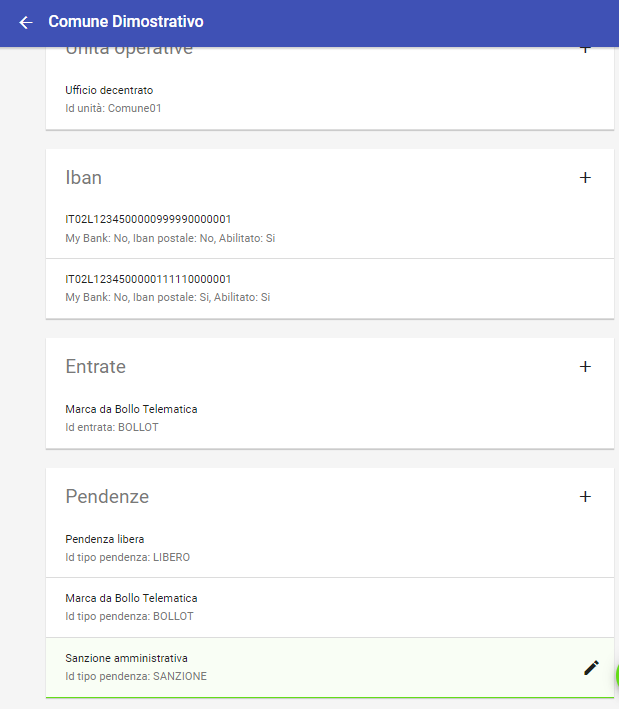Click Id tipo pendenza: BOLLOT text
Screen dimensions: 619x709
129,616
